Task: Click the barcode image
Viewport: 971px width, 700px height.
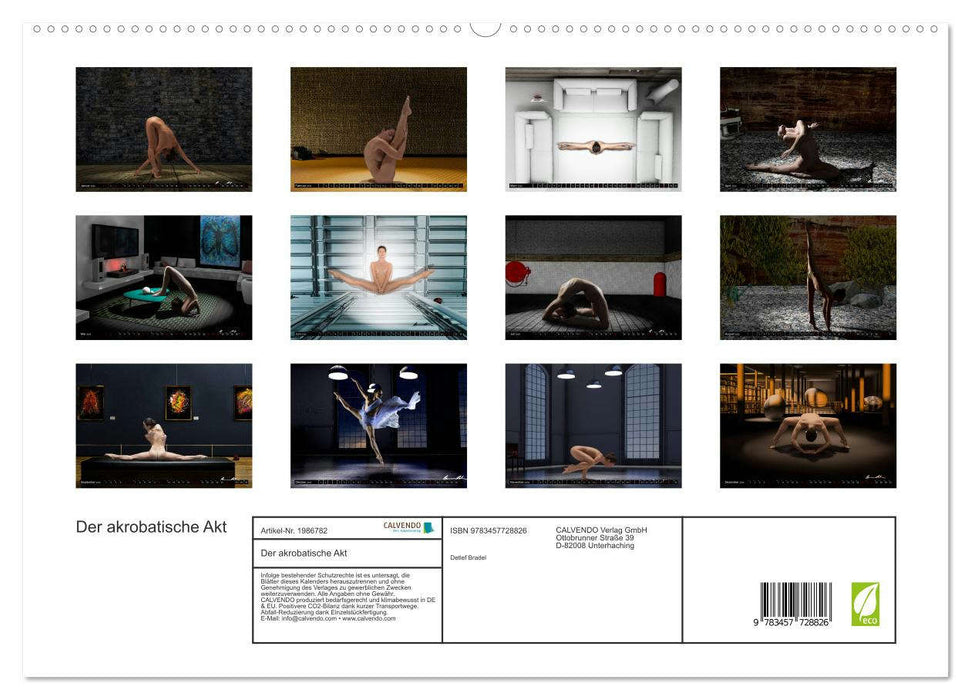Action: (795, 605)
